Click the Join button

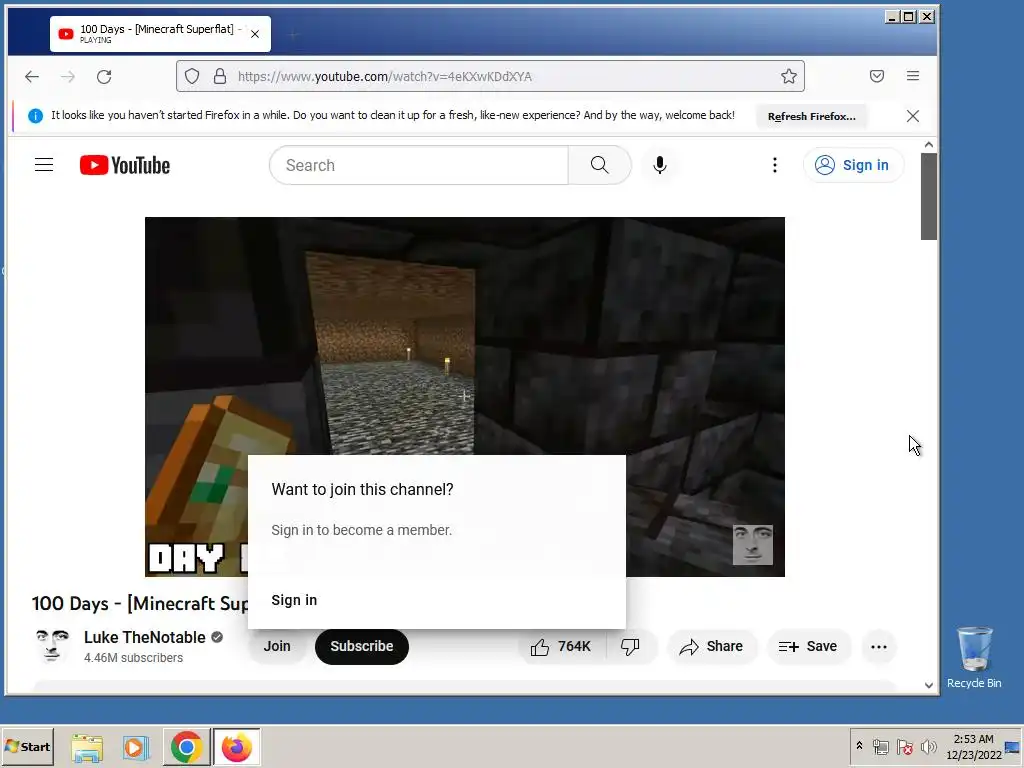277,647
